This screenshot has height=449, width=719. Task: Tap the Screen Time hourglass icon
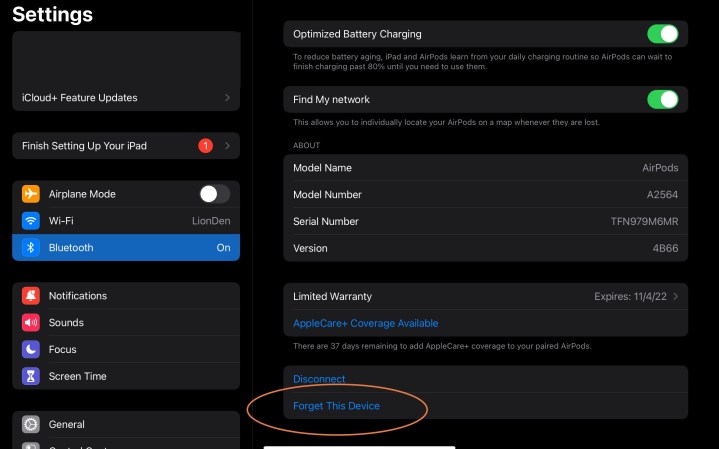click(31, 376)
